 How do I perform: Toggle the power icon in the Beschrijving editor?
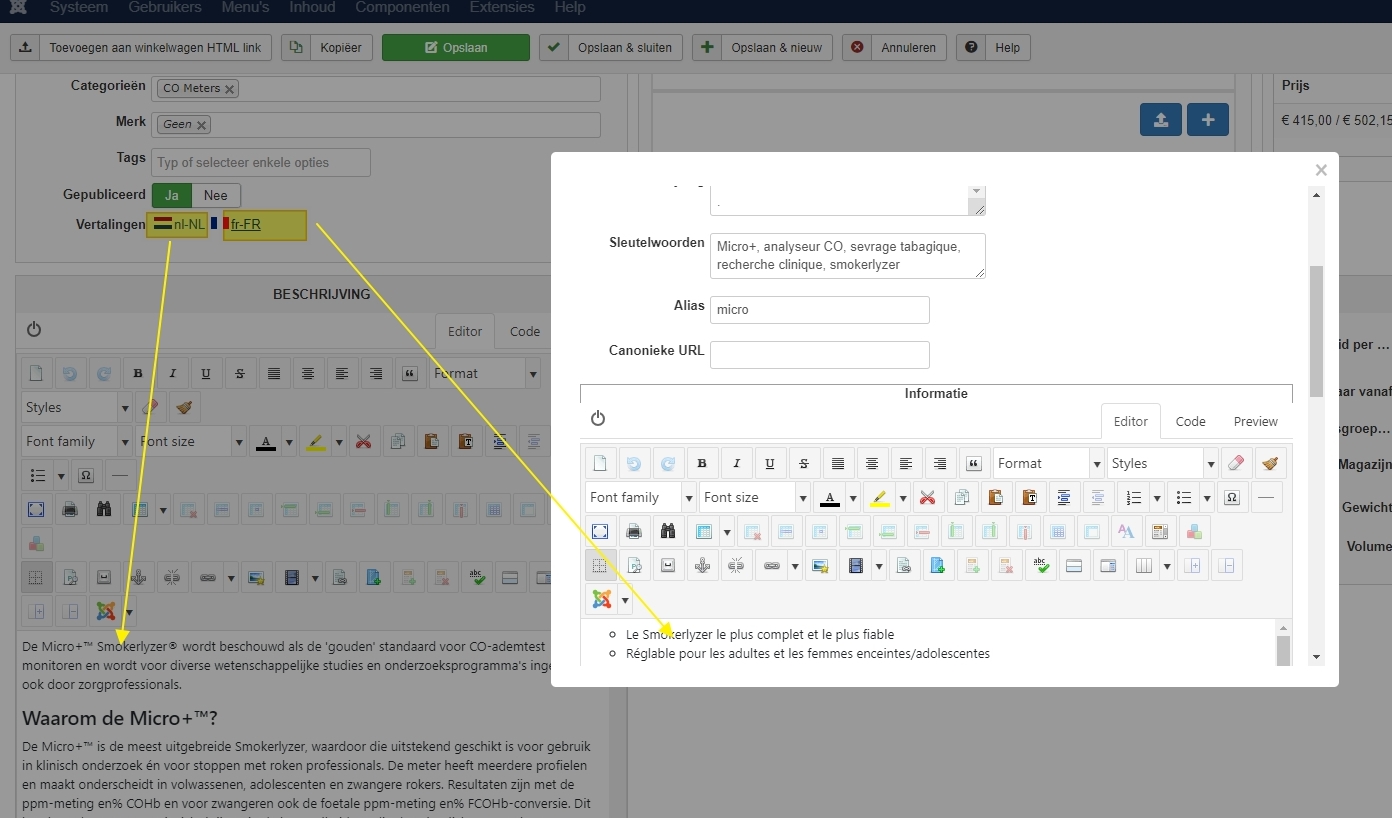pos(34,329)
